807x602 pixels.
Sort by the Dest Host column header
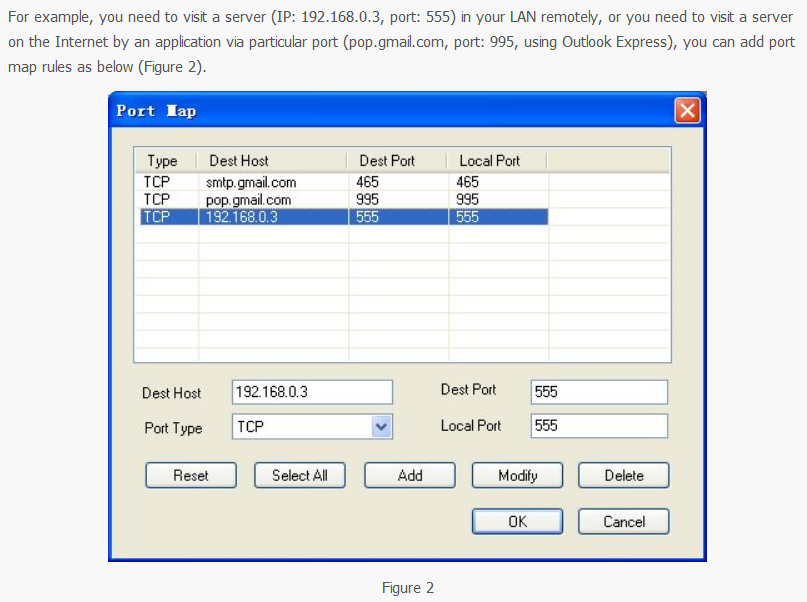[x=272, y=161]
